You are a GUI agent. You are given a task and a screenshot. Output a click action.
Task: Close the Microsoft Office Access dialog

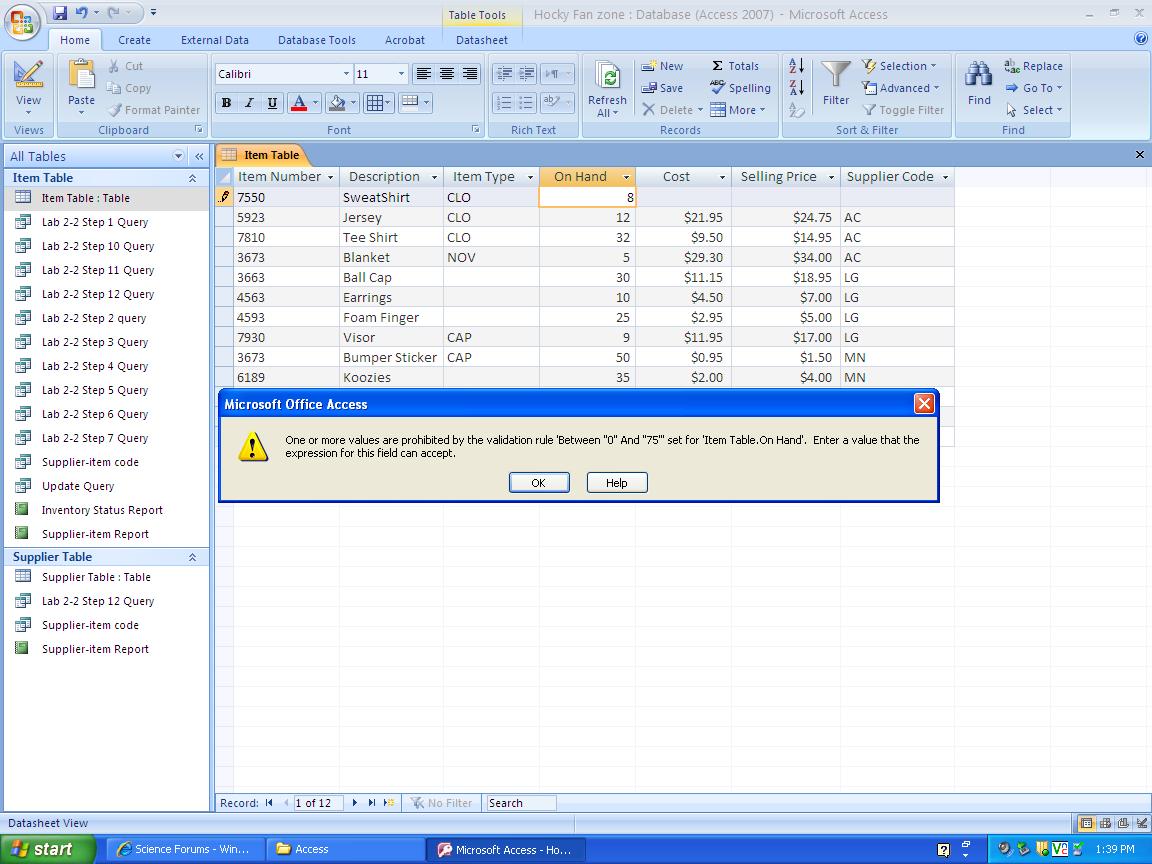pos(924,403)
